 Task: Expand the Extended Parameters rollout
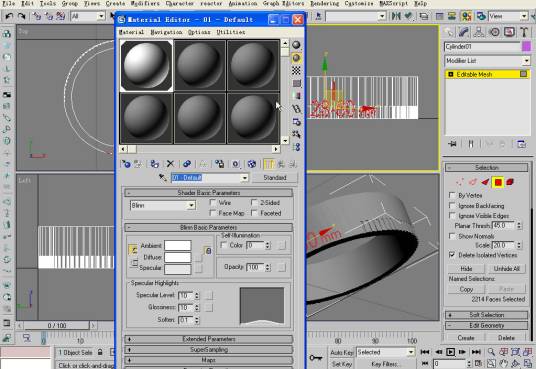tap(209, 339)
